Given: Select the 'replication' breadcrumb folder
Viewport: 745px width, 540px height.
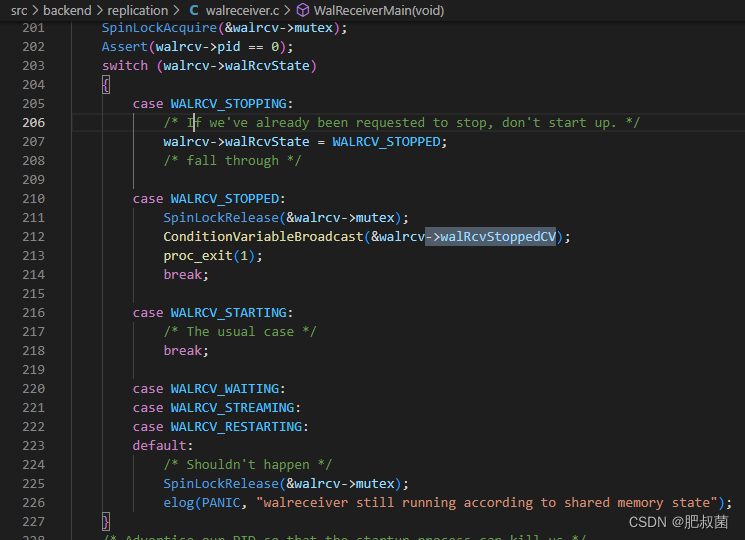Looking at the screenshot, I should (138, 10).
